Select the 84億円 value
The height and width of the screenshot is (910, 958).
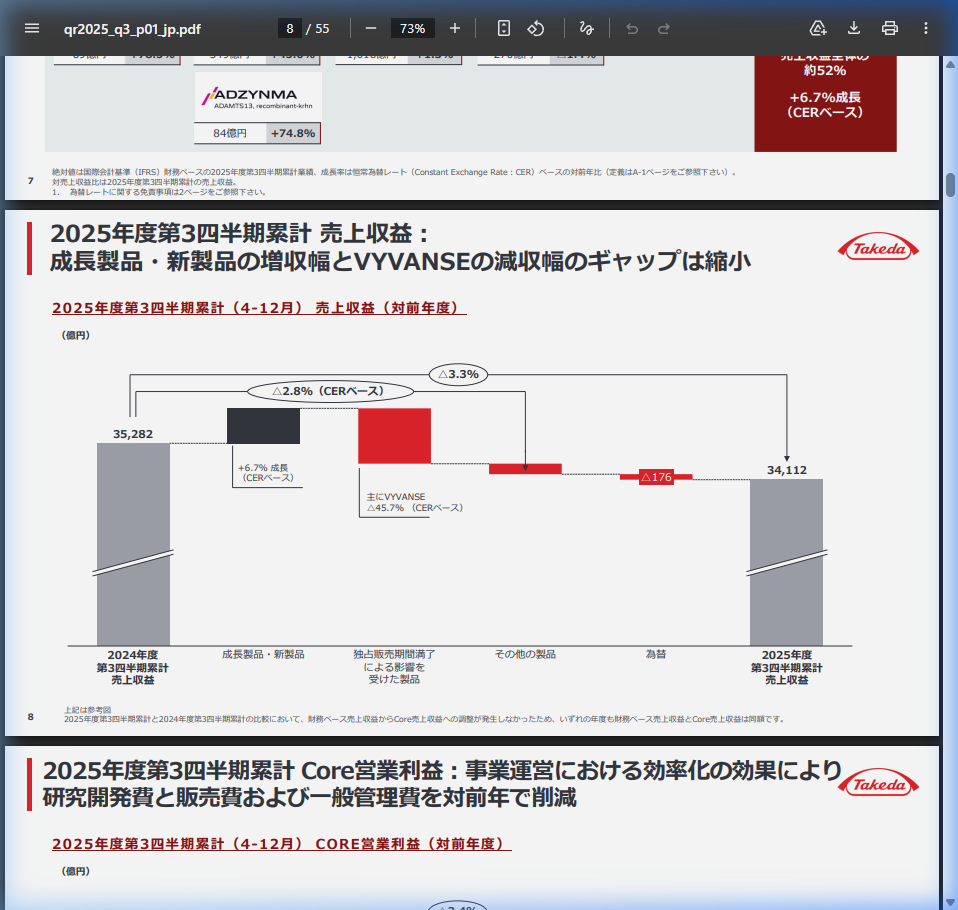click(x=230, y=133)
